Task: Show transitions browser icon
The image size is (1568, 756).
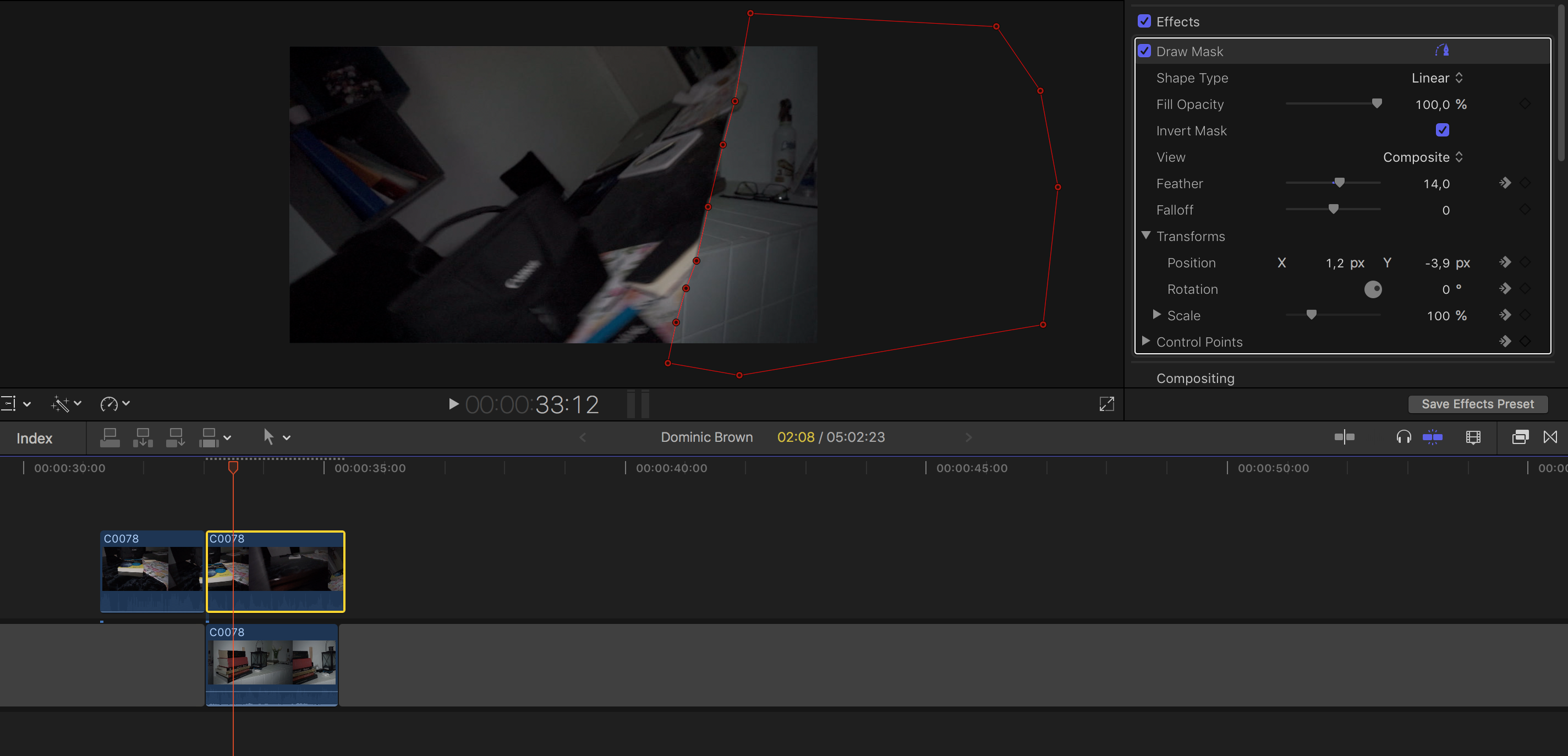Action: point(1550,437)
